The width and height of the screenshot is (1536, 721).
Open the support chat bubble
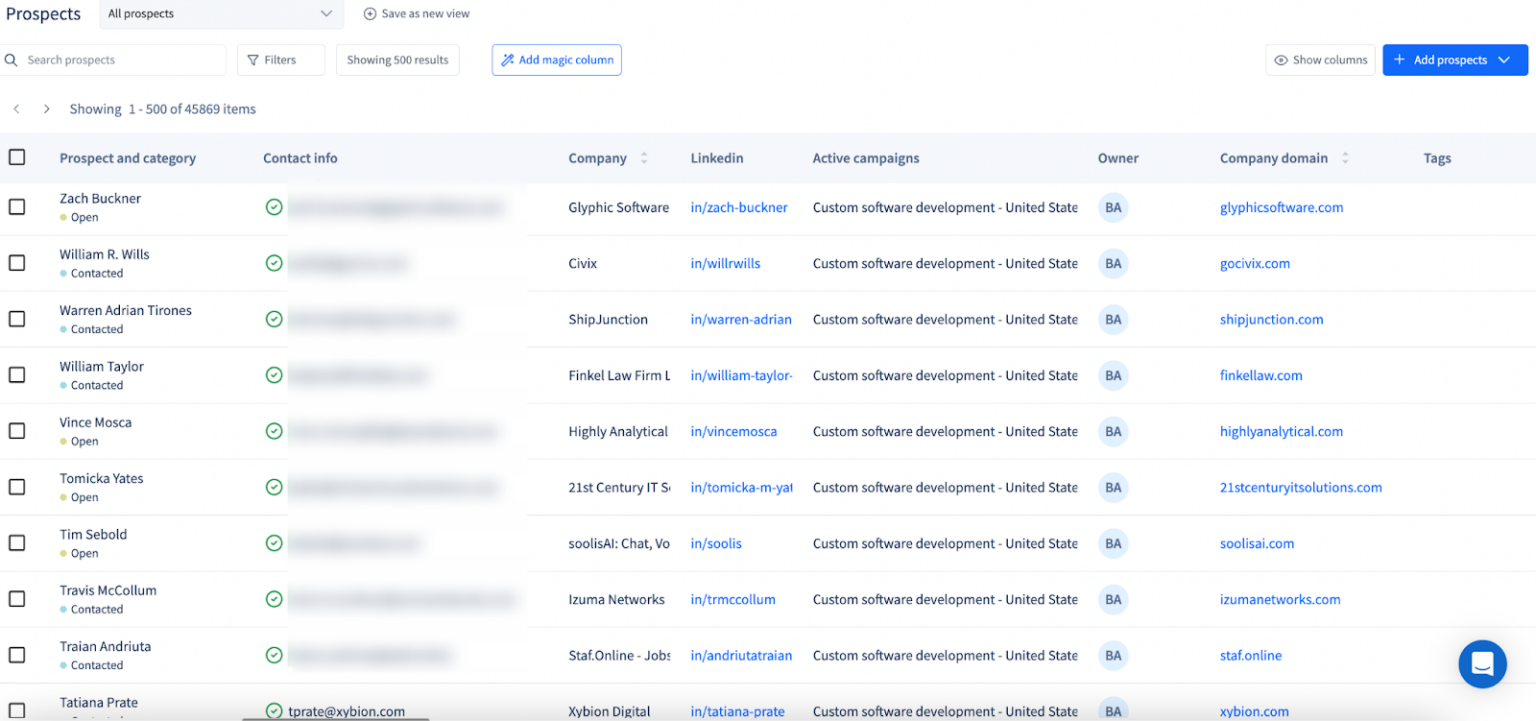[1482, 664]
